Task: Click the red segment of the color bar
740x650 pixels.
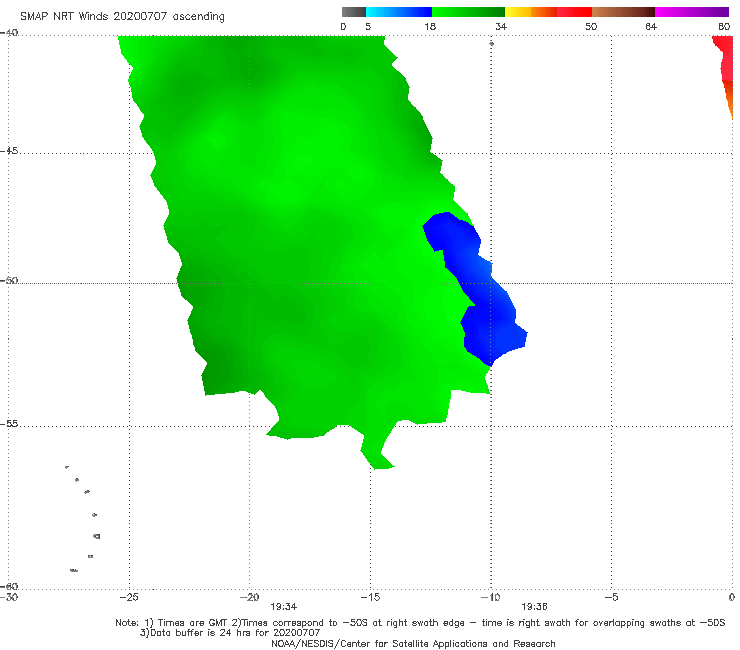Action: (574, 12)
